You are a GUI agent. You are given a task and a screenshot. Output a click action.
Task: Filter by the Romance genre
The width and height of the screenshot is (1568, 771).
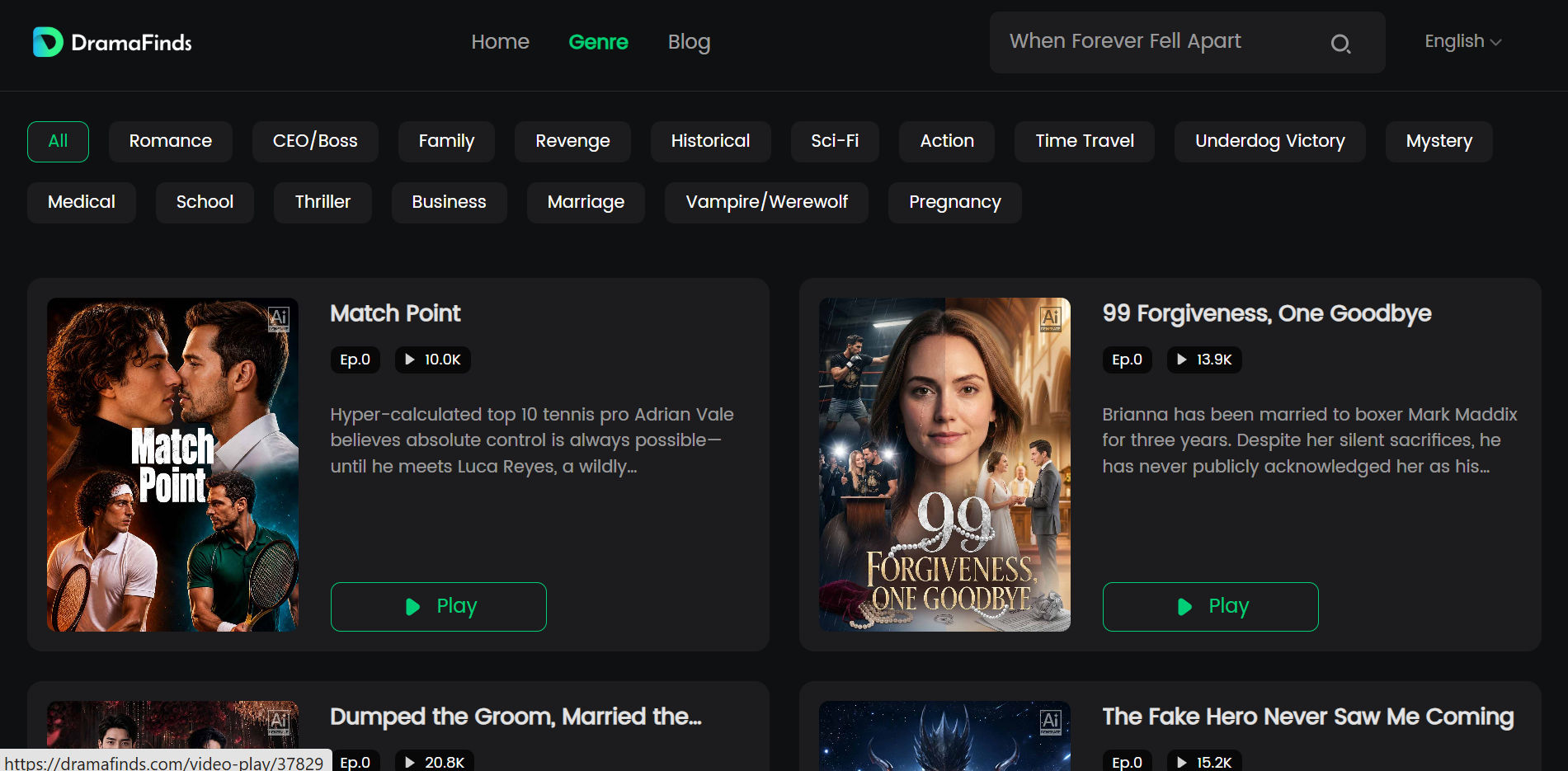(x=171, y=141)
